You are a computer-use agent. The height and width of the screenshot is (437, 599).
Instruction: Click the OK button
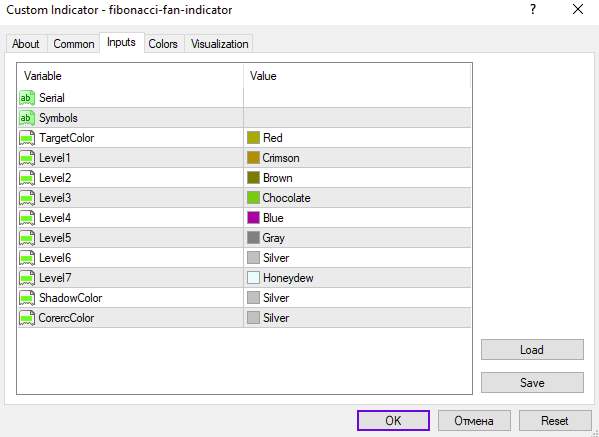(393, 421)
